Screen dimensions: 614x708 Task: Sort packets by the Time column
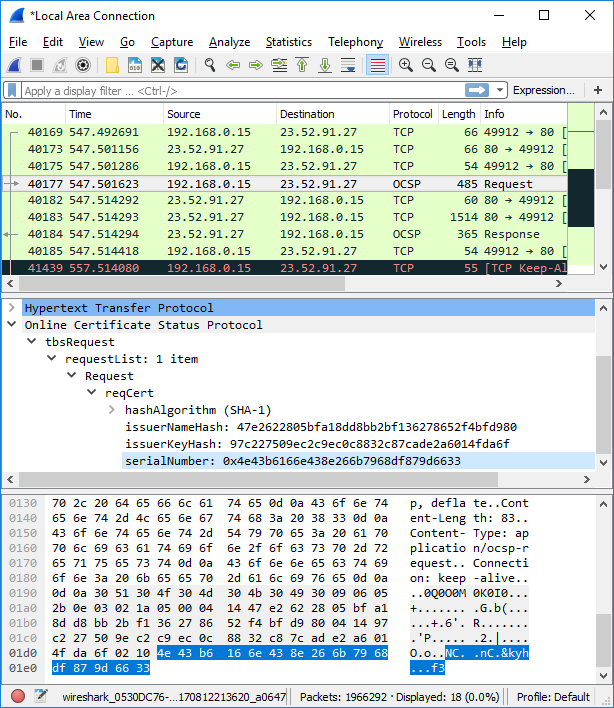pos(115,114)
